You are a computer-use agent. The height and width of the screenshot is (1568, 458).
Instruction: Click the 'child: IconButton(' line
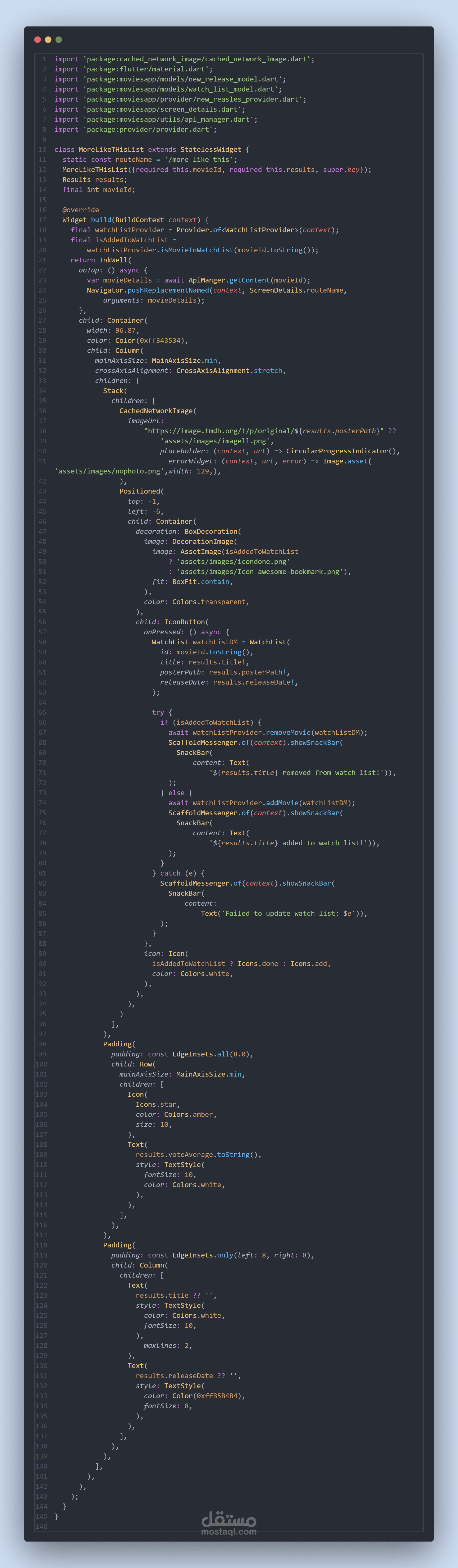pyautogui.click(x=172, y=622)
